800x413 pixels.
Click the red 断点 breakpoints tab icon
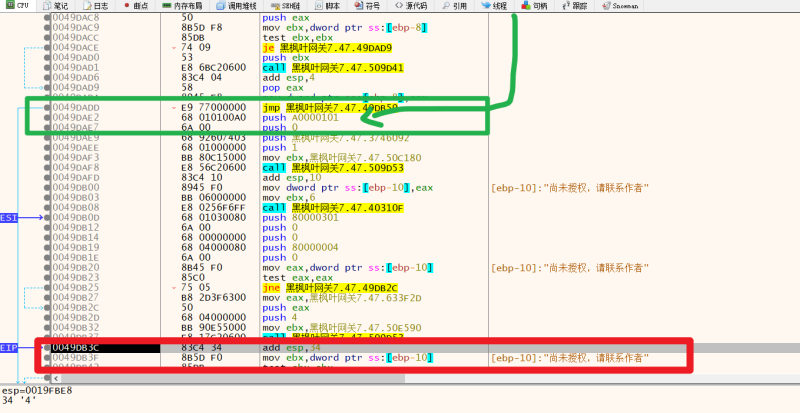pyautogui.click(x=125, y=5)
